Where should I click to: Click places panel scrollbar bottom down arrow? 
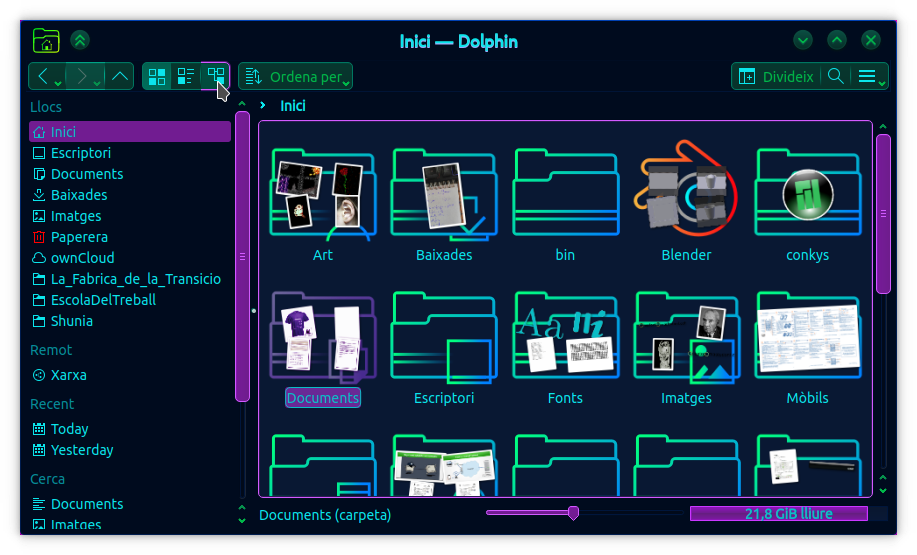point(242,520)
